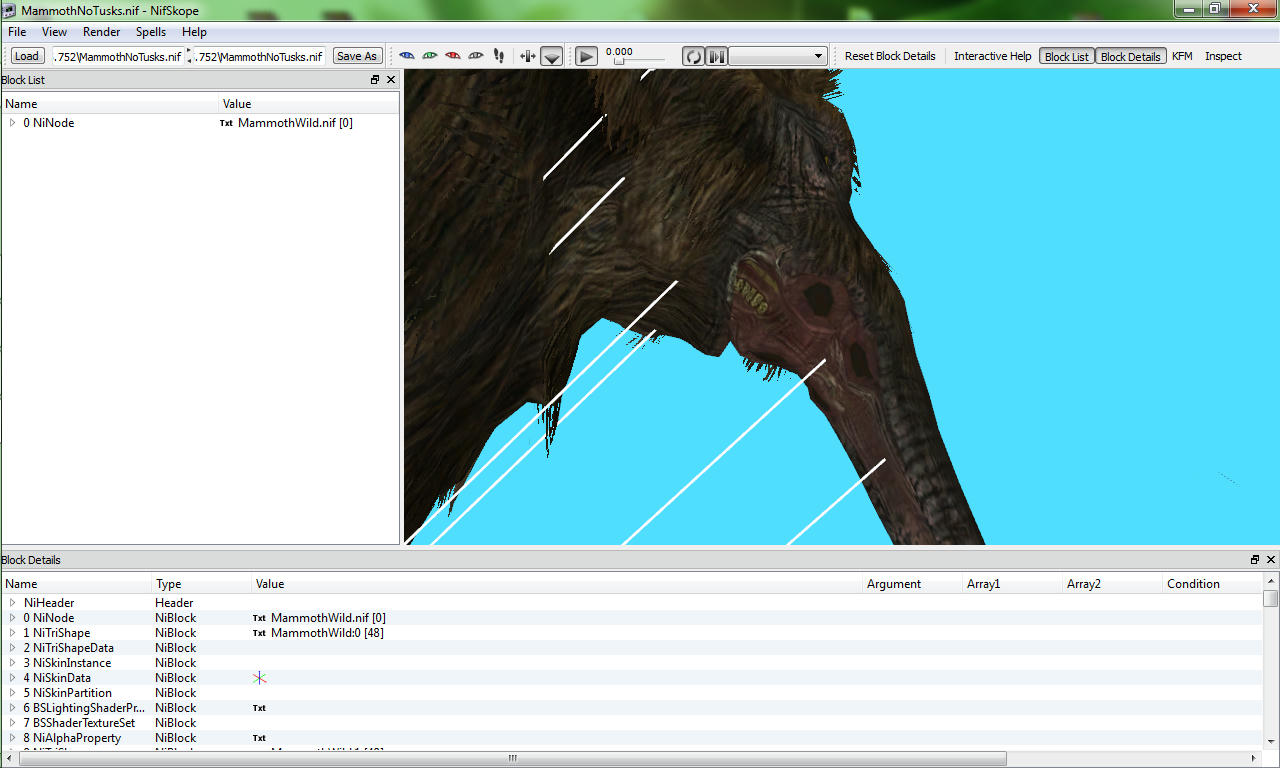Close the Block Details panel

click(1271, 560)
